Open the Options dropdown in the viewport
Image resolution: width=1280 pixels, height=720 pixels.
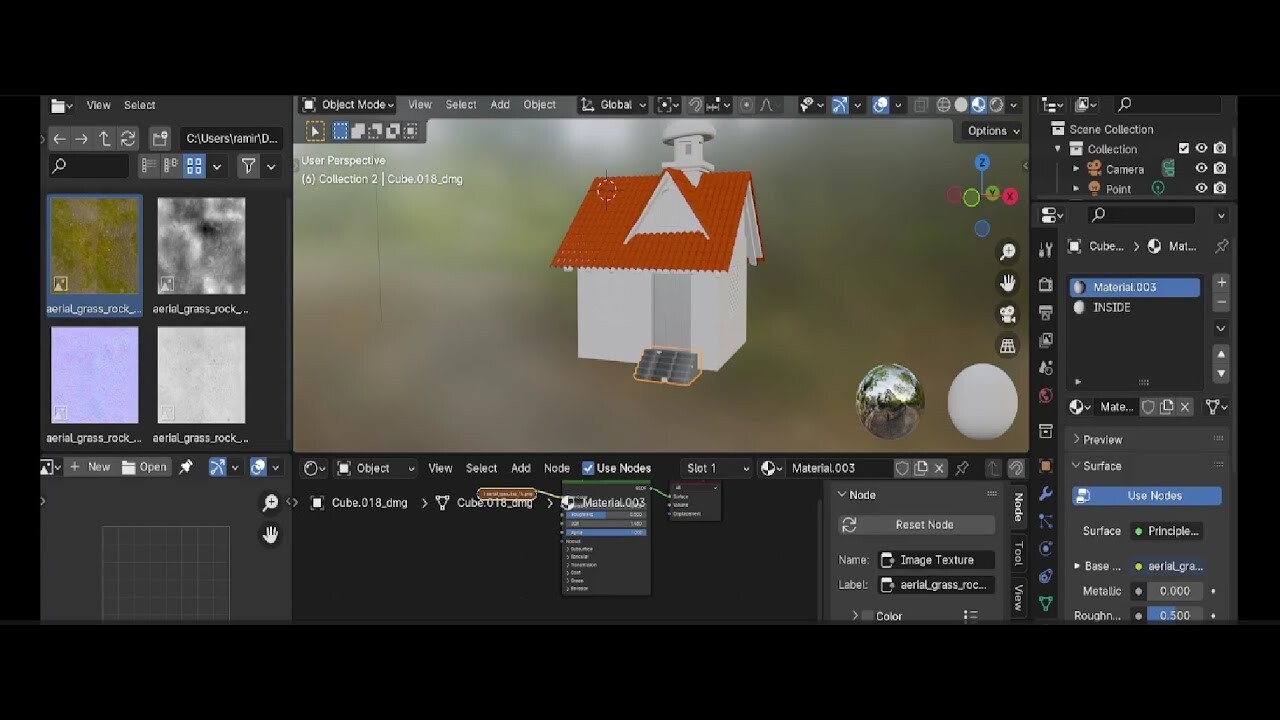pos(990,130)
